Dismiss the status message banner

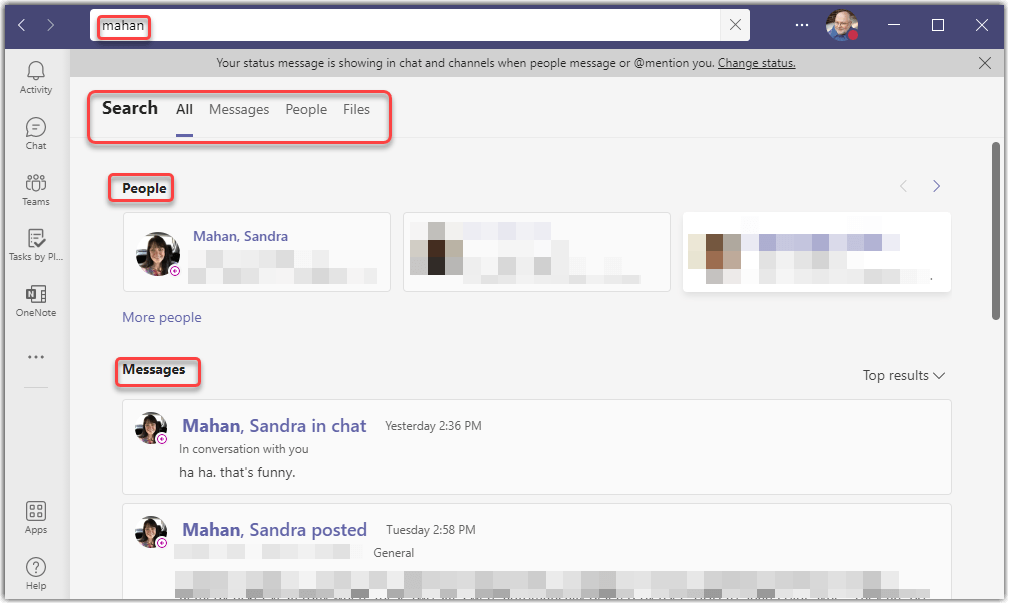985,63
